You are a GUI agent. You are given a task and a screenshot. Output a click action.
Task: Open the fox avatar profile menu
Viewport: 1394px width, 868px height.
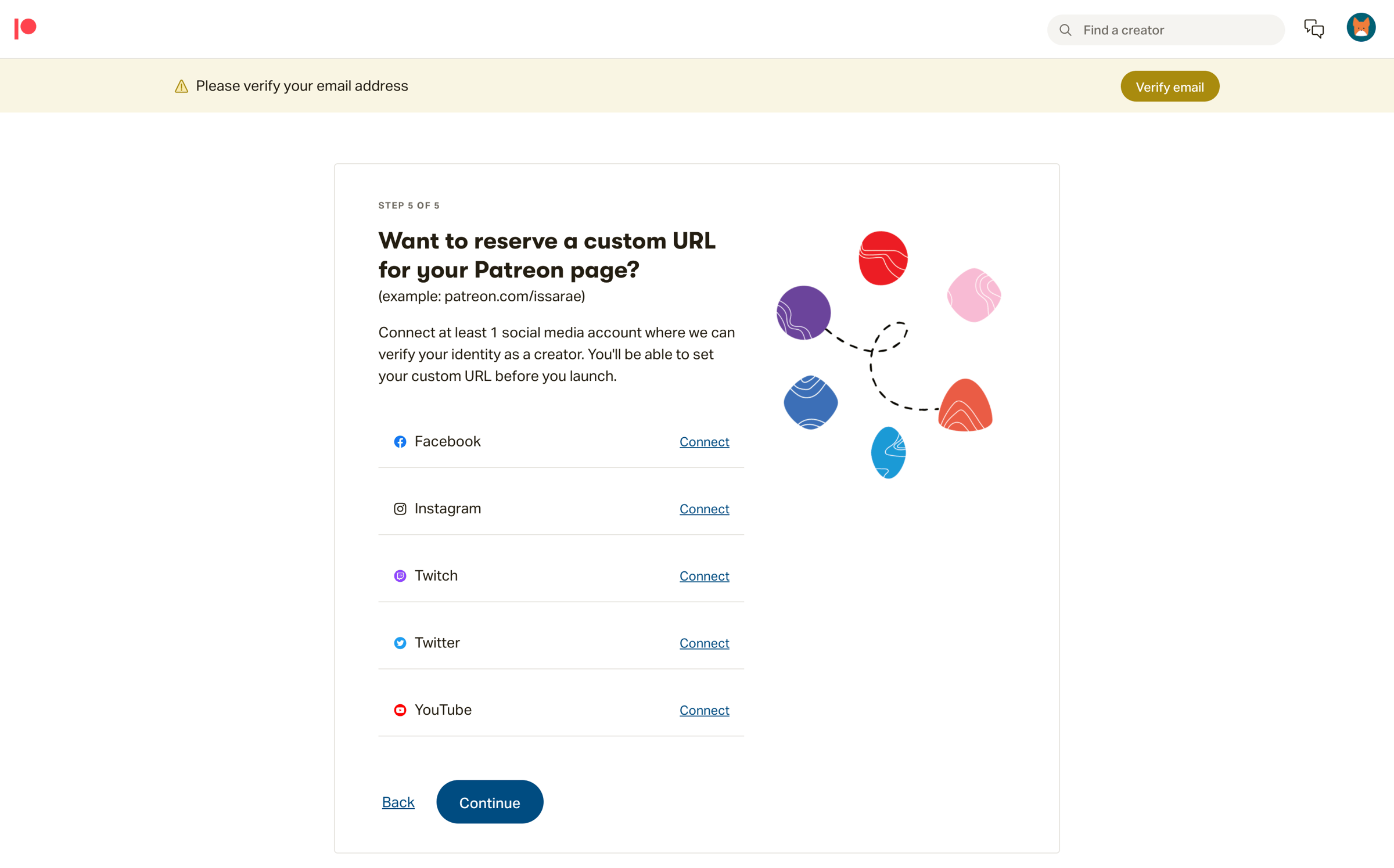(1361, 28)
